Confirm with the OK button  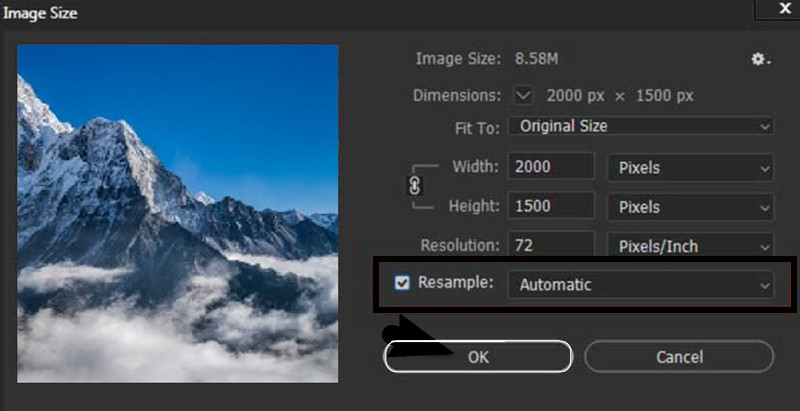[478, 356]
